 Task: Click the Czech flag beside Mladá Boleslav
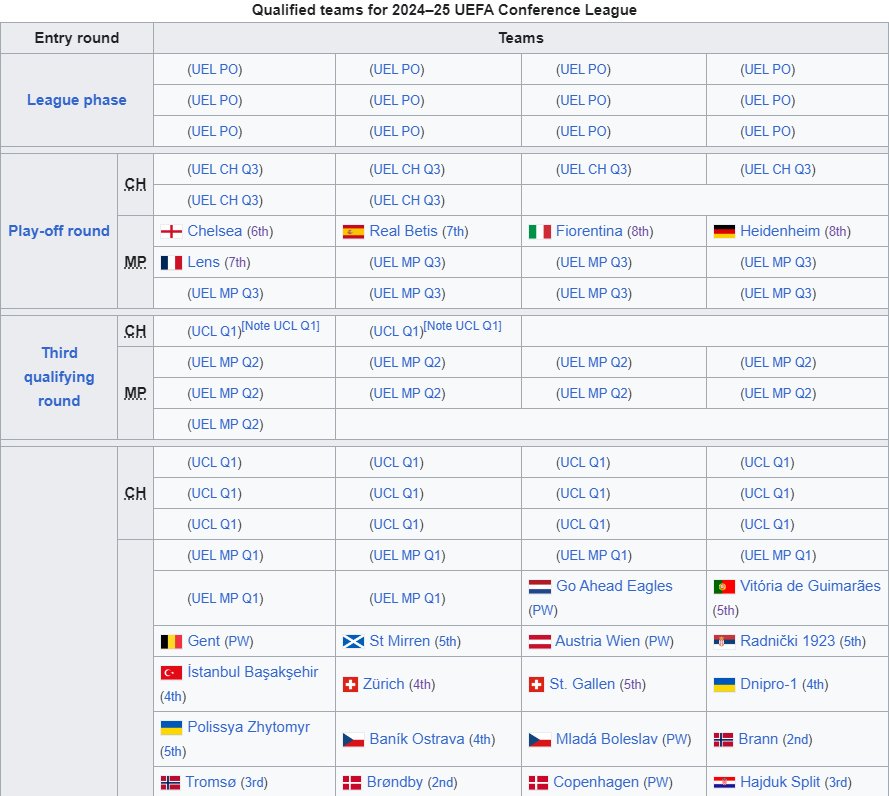click(x=540, y=739)
